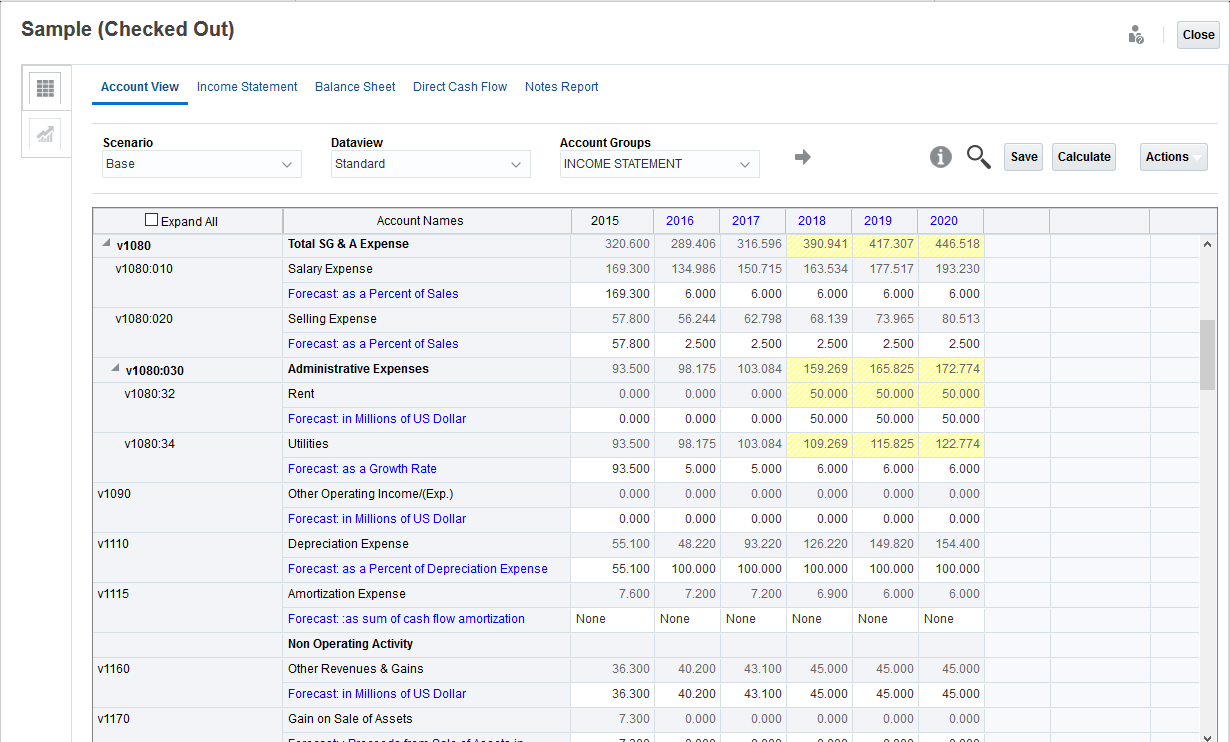
Task: Open the Forecast: as a Growth Rate link
Action: point(362,468)
